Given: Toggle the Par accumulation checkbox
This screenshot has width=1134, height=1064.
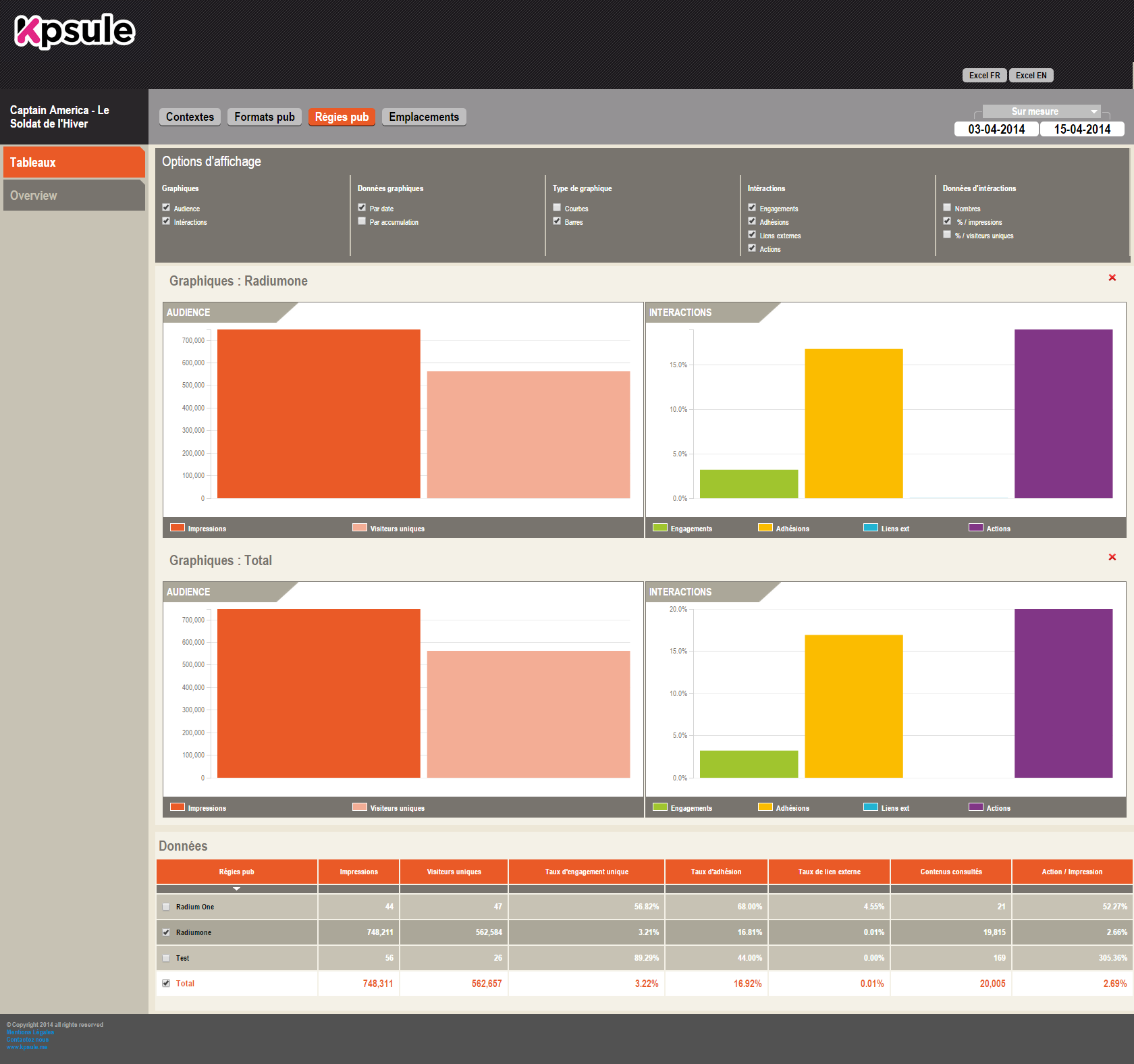Looking at the screenshot, I should (x=362, y=221).
